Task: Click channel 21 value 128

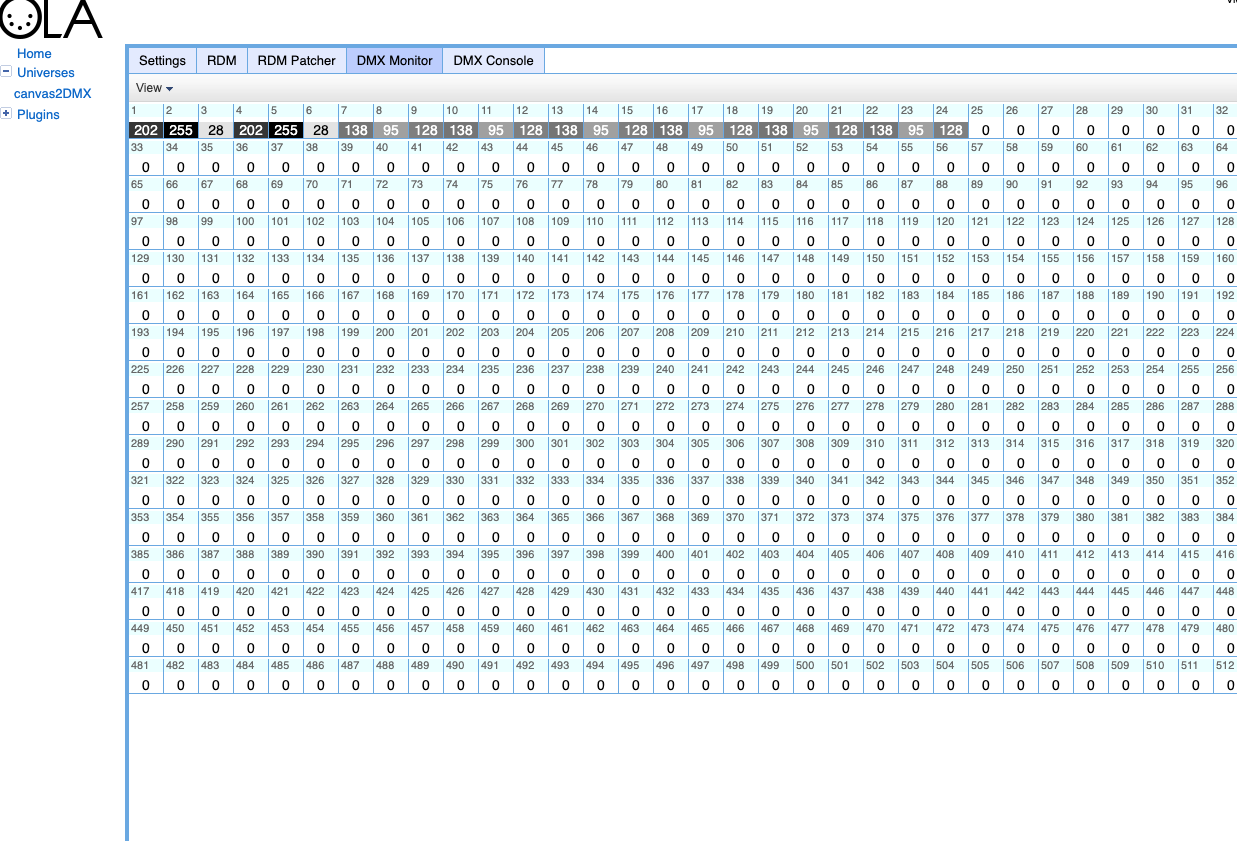Action: [846, 130]
